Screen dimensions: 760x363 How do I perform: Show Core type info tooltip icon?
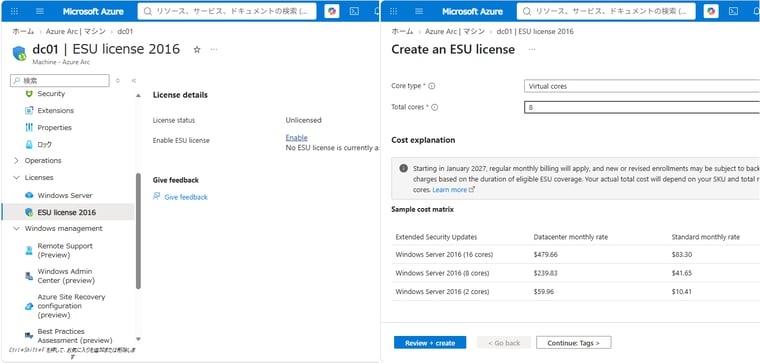pos(431,86)
